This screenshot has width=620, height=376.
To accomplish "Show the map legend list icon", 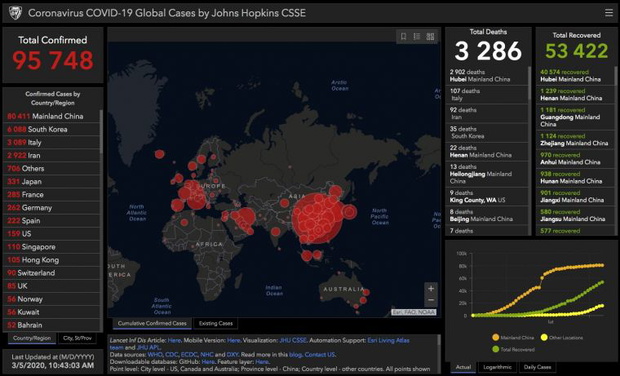I will 417,36.
